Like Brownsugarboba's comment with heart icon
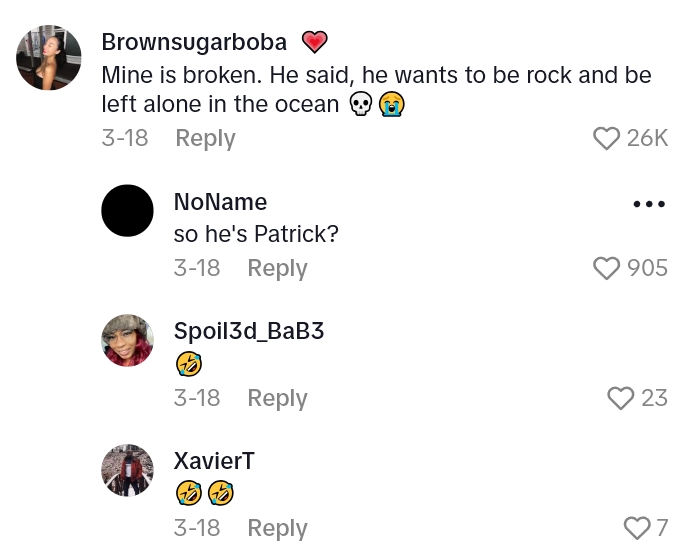The image size is (677, 557). point(606,138)
